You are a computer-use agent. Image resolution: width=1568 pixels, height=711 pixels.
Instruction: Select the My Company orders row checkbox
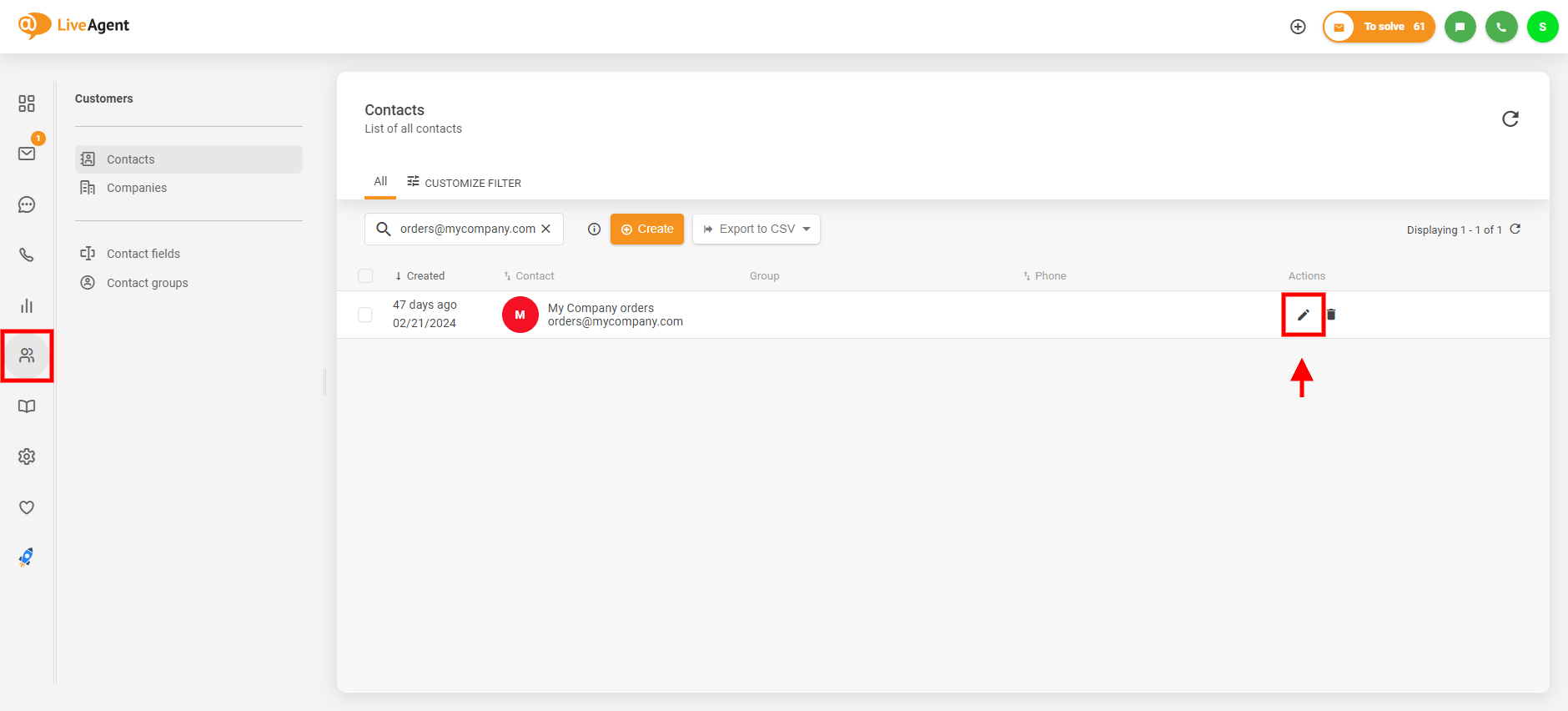365,315
